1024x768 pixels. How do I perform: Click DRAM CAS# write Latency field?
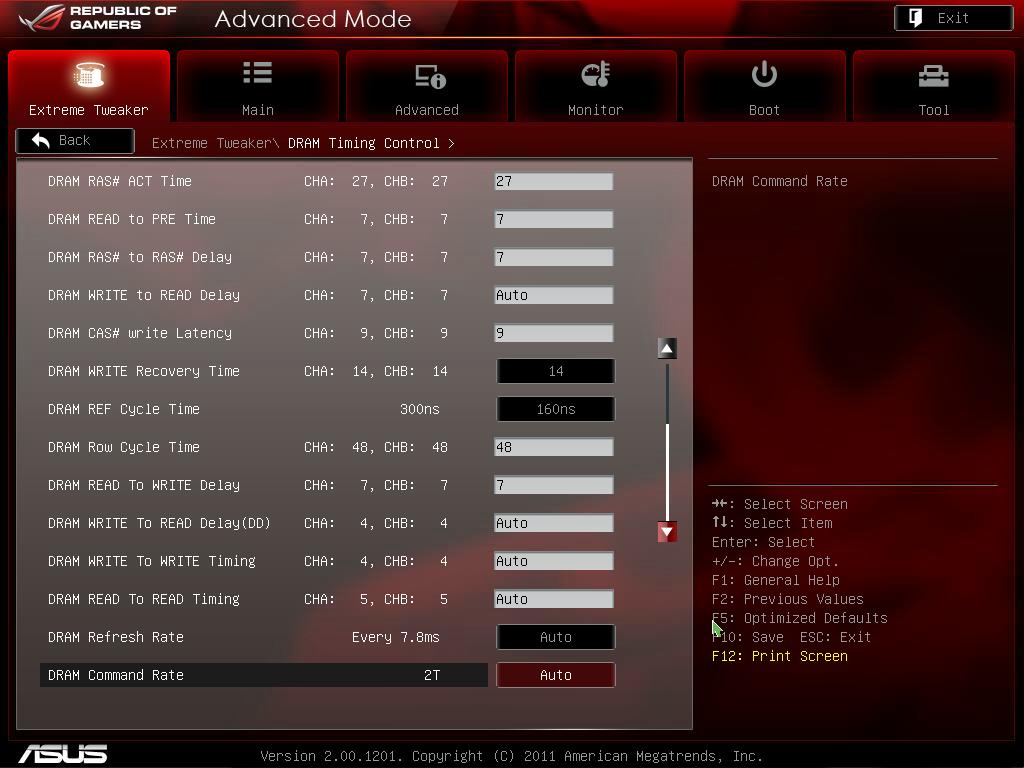pyautogui.click(x=554, y=333)
